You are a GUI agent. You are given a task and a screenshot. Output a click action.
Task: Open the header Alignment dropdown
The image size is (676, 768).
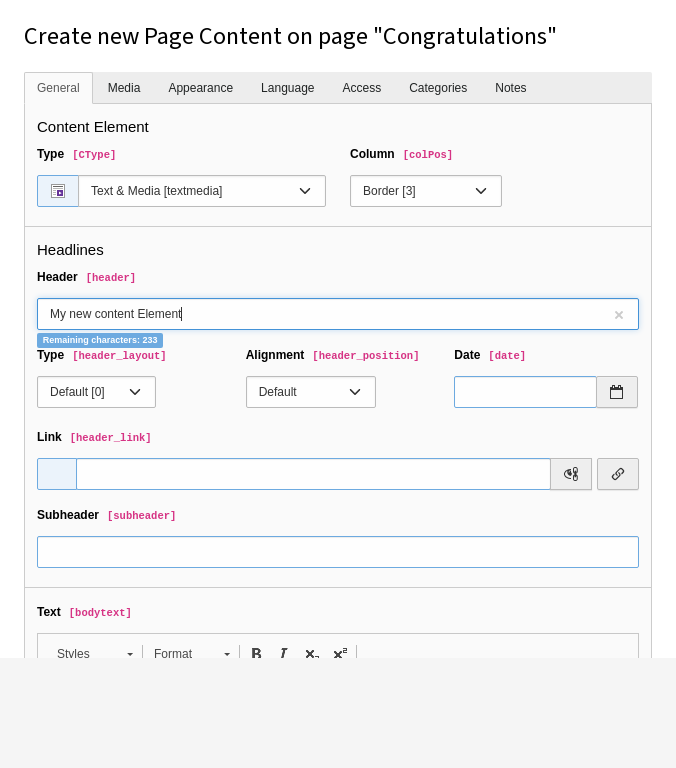coord(311,392)
